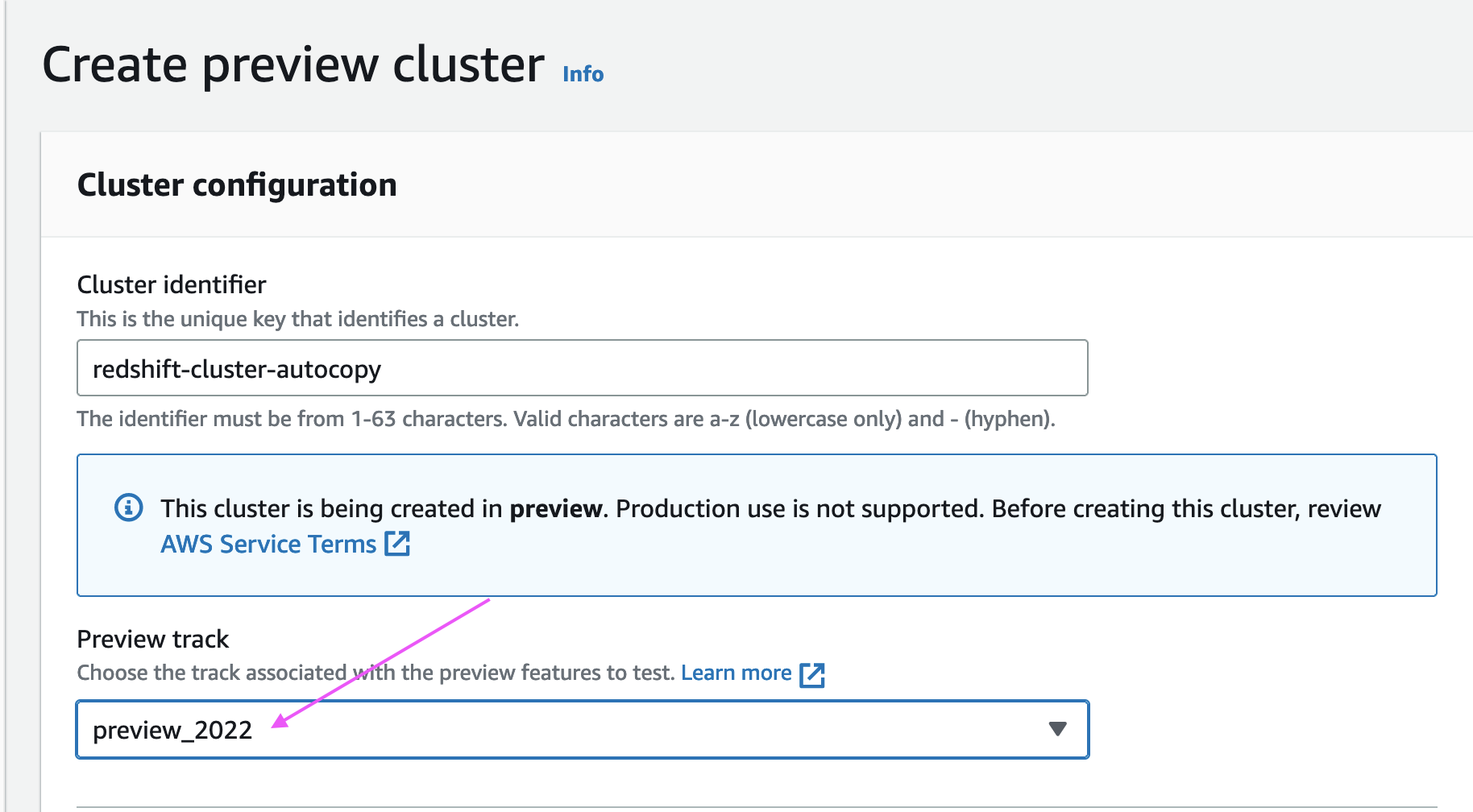Click external link icon after Learn more
The width and height of the screenshot is (1473, 812).
[x=812, y=674]
